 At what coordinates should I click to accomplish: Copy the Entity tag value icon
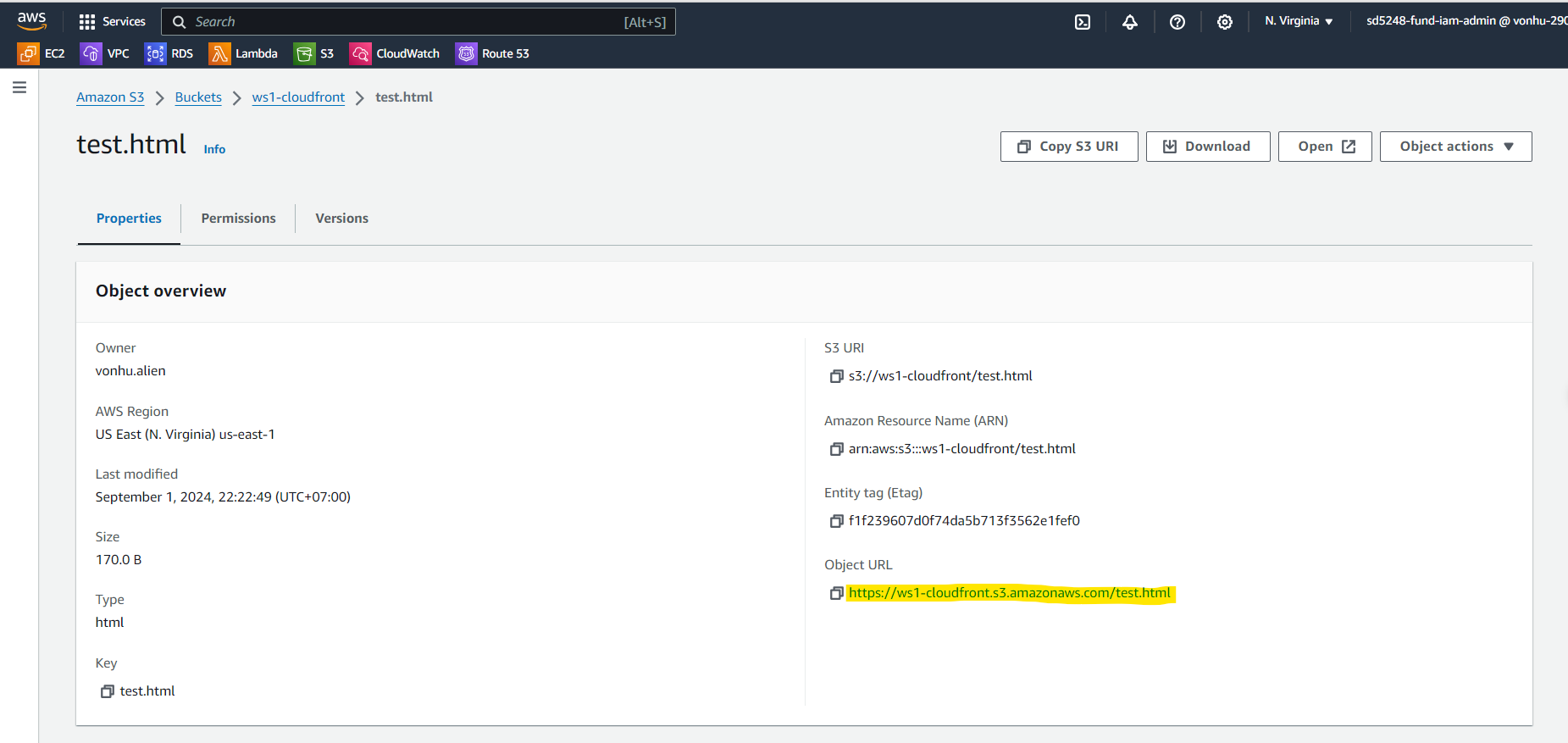pyautogui.click(x=836, y=521)
